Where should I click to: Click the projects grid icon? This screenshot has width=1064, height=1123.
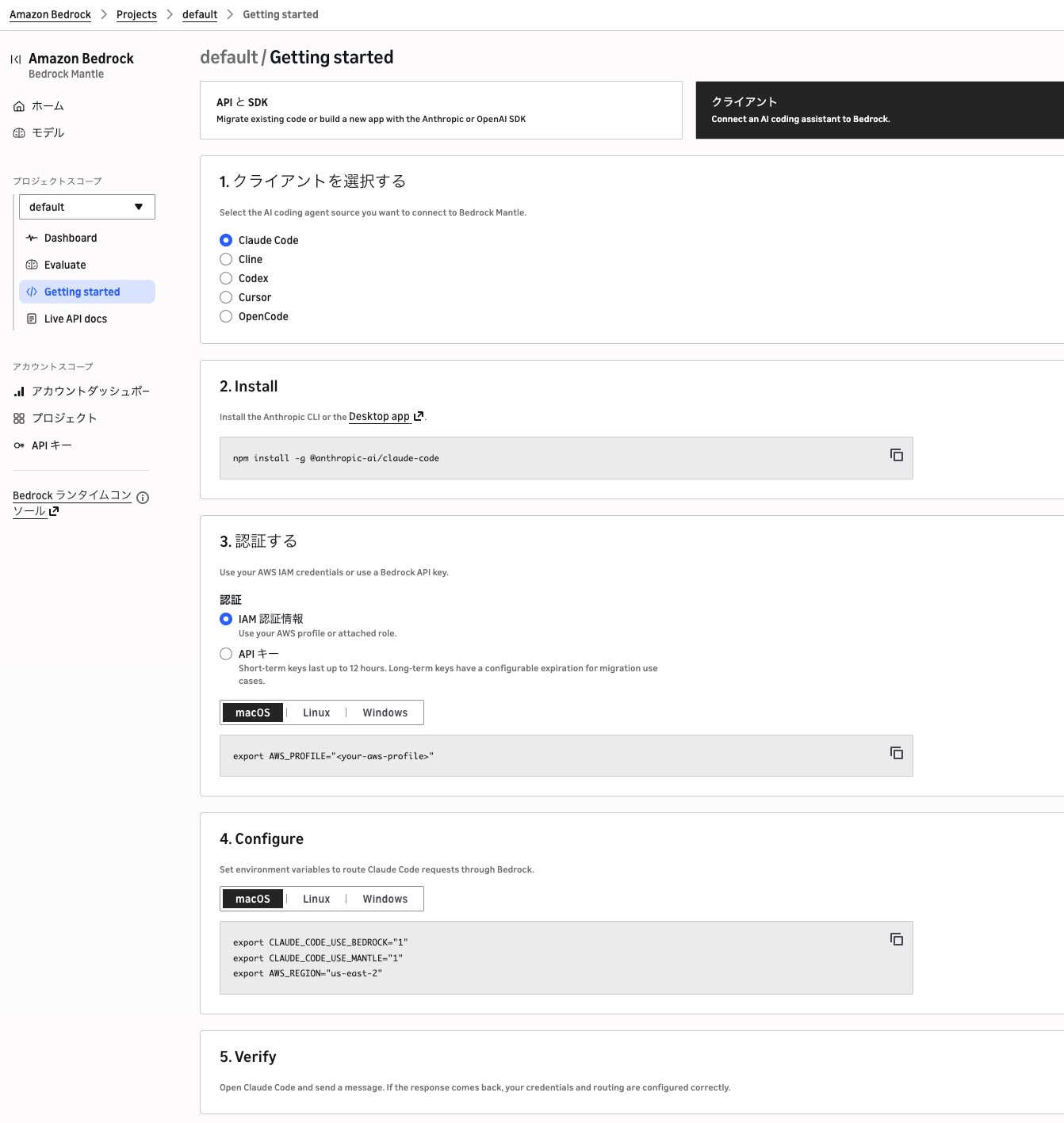tap(19, 418)
